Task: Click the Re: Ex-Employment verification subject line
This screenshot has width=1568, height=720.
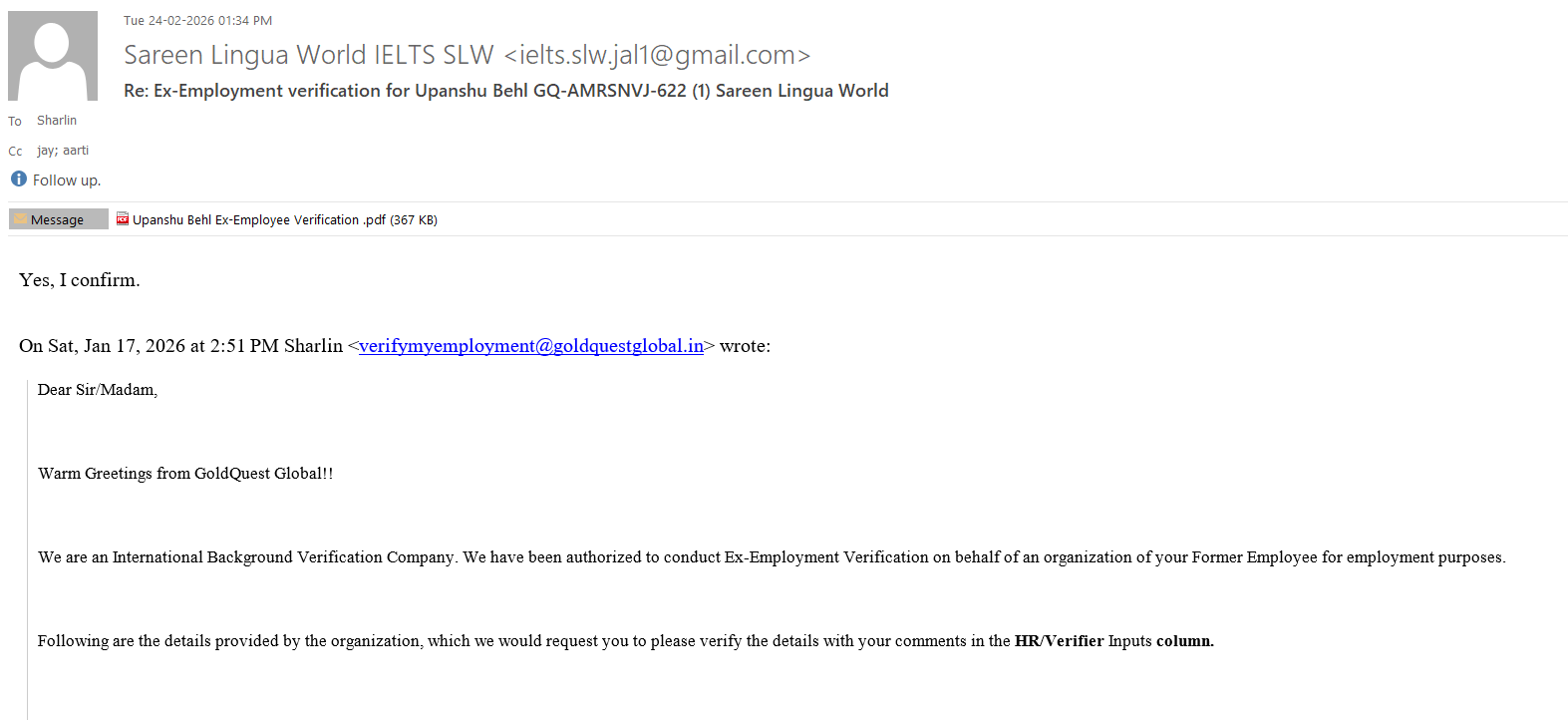Action: [x=505, y=91]
